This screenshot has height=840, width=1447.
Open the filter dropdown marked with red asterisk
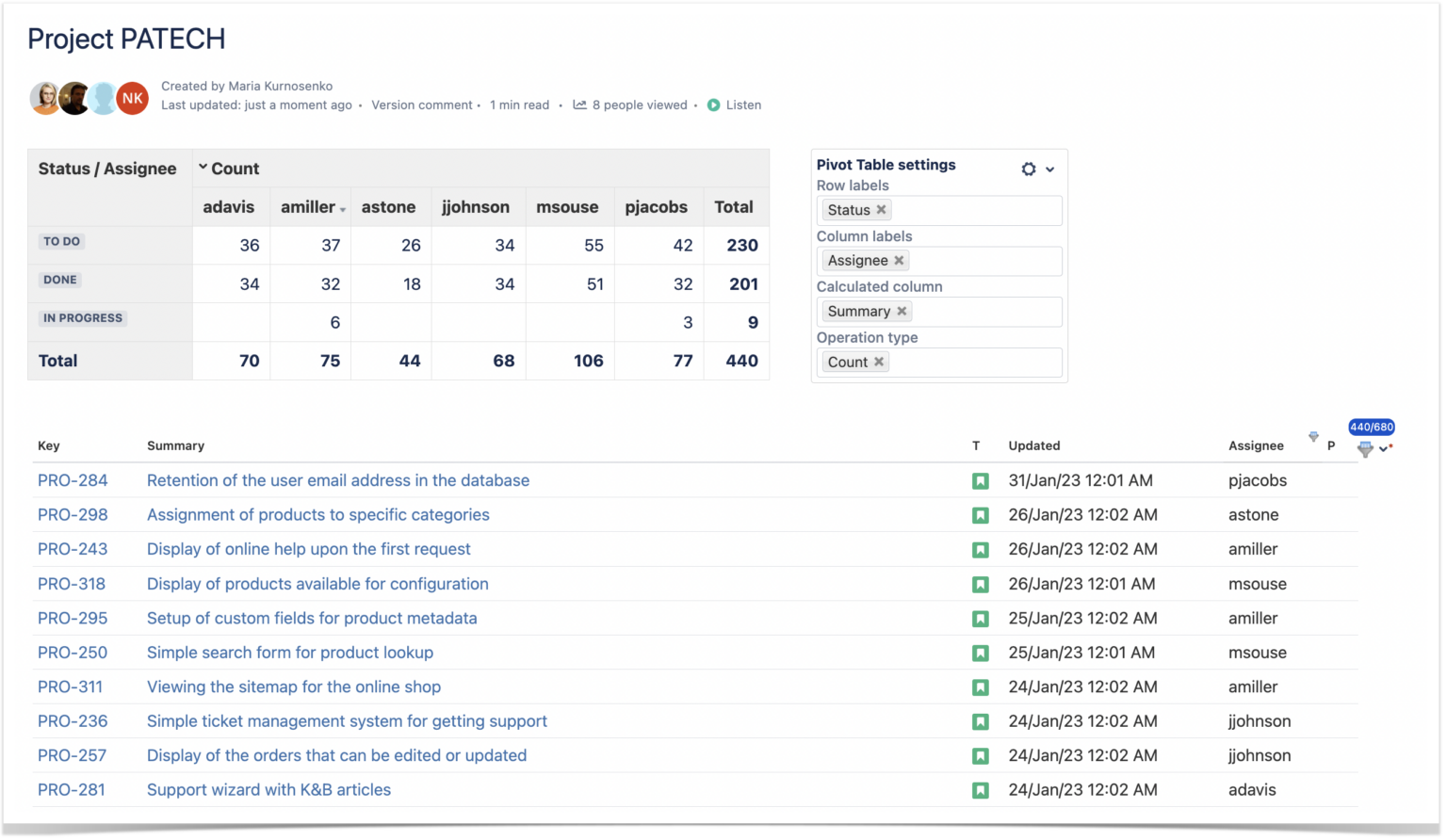pos(1384,449)
